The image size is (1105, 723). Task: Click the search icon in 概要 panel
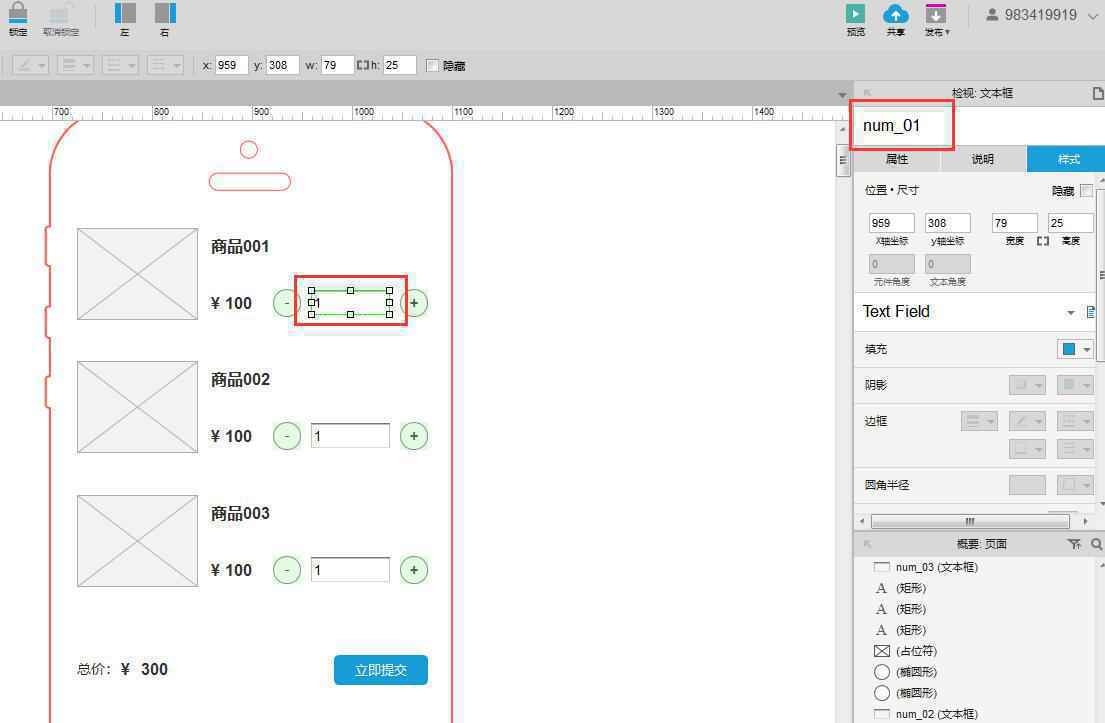pyautogui.click(x=1097, y=544)
